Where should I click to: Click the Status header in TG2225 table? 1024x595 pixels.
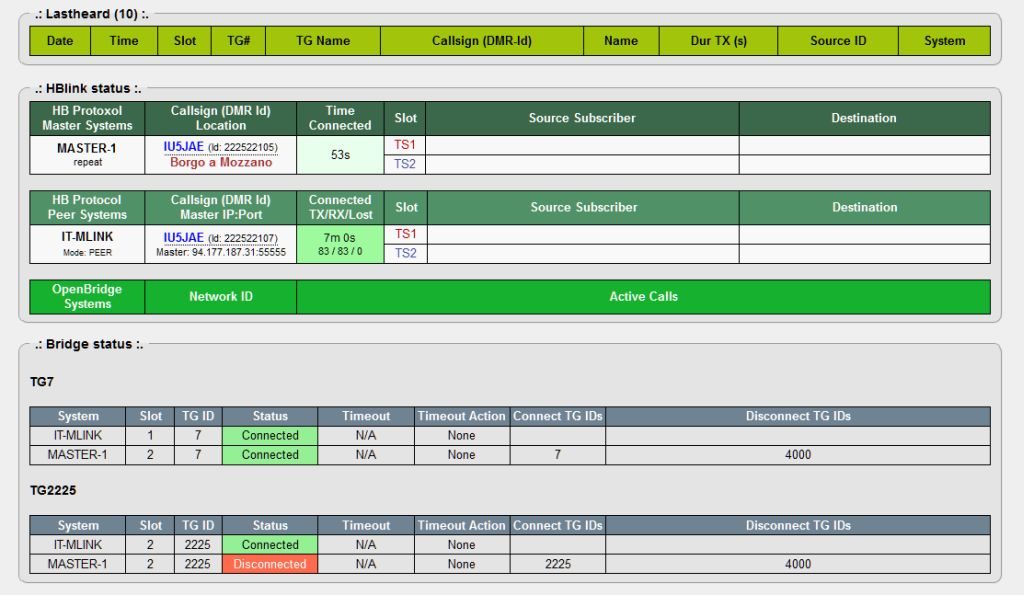270,525
